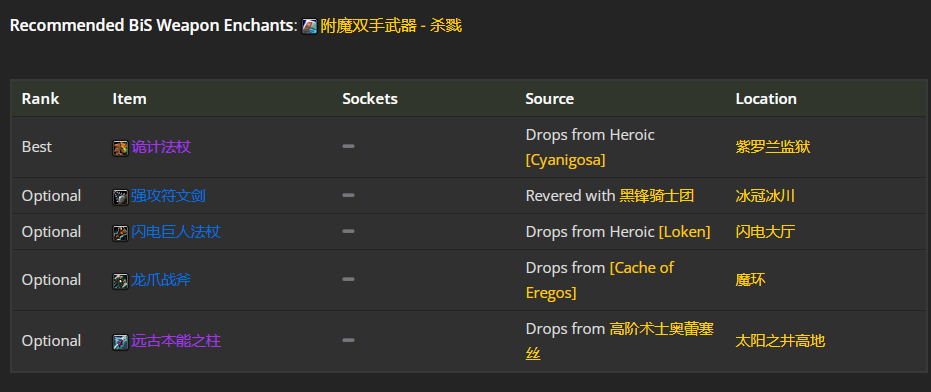Image resolution: width=931 pixels, height=392 pixels.
Task: Open the 黑锋骑士团 reputation link
Action: pos(657,195)
